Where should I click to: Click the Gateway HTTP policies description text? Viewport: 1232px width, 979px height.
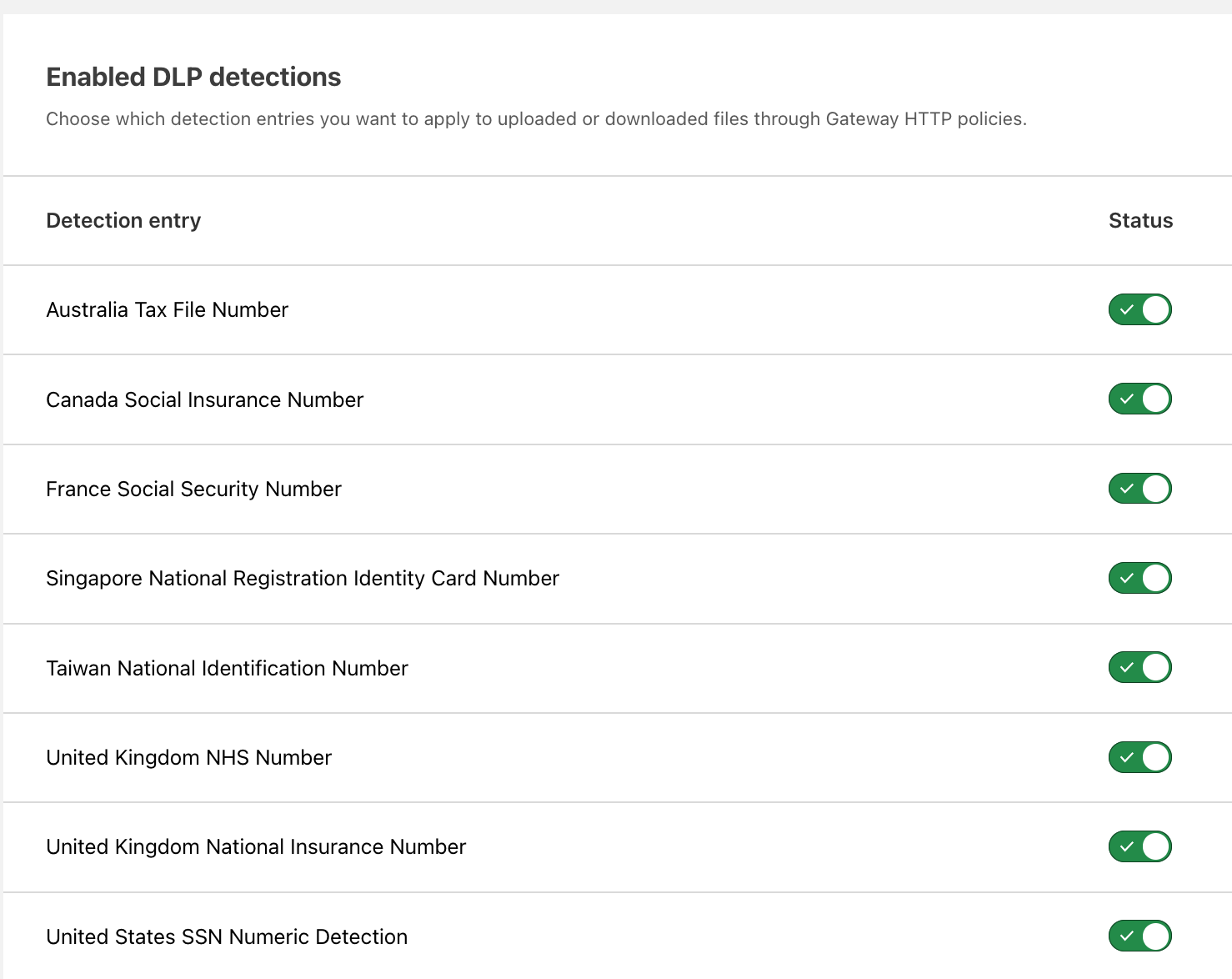537,118
